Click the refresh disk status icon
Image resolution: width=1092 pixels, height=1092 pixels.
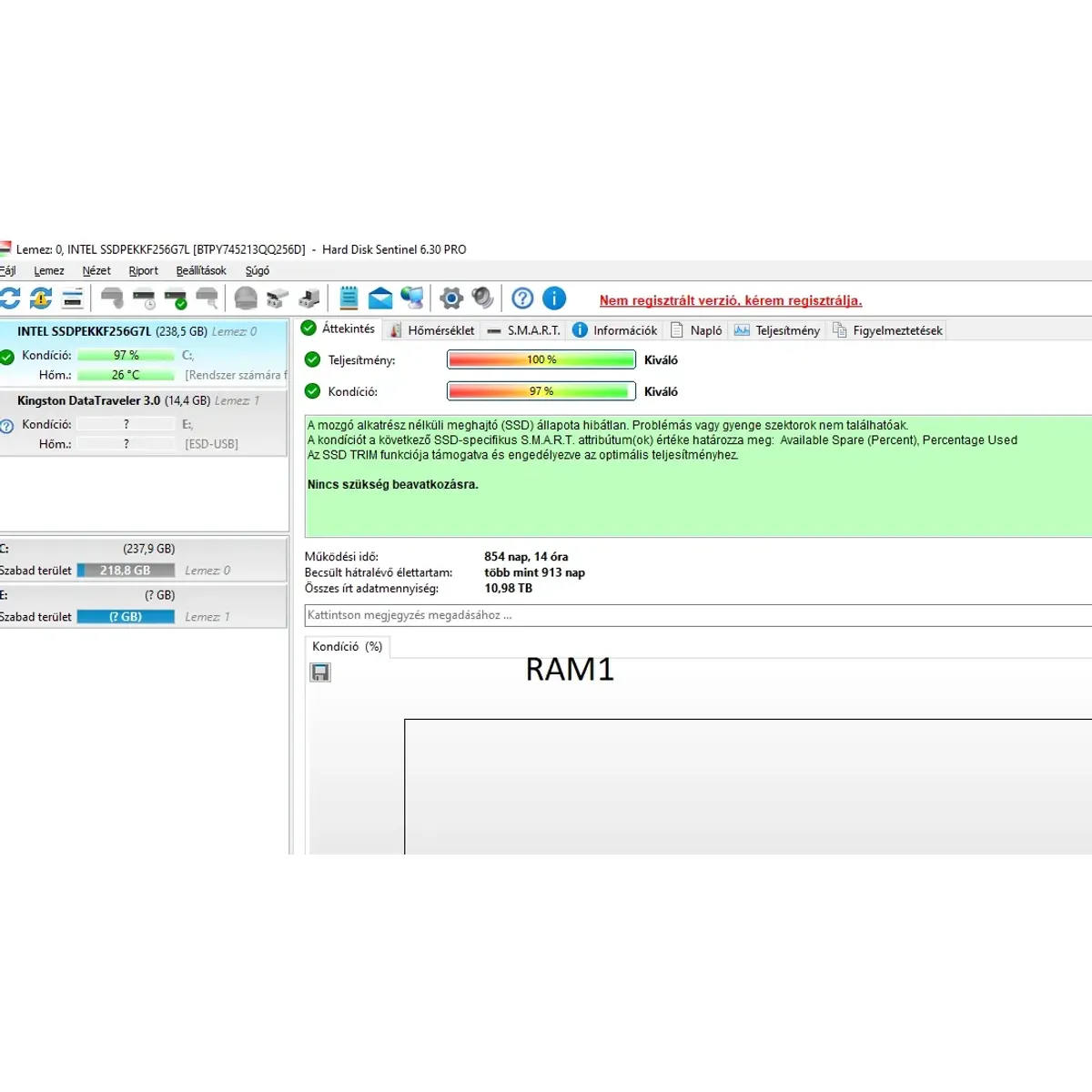[10, 298]
